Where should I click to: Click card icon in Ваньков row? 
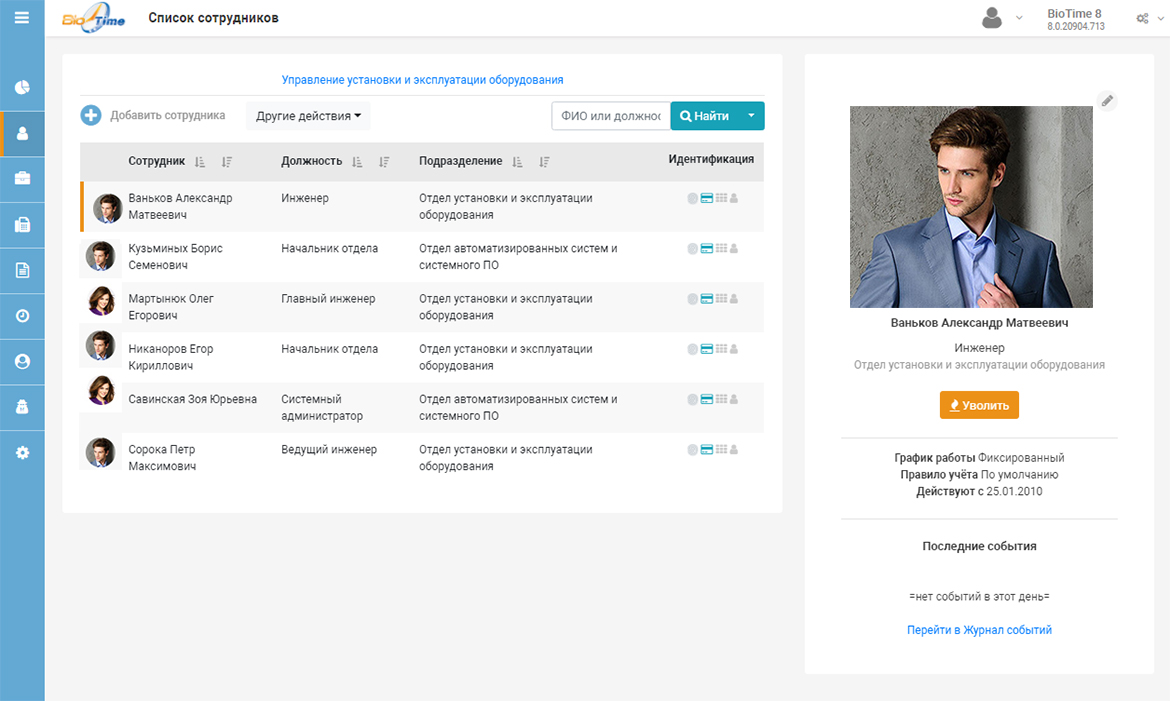click(x=707, y=198)
